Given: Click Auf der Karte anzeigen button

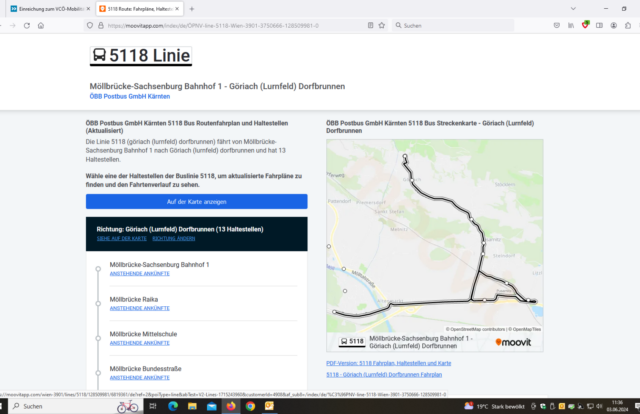Looking at the screenshot, I should pos(196,202).
